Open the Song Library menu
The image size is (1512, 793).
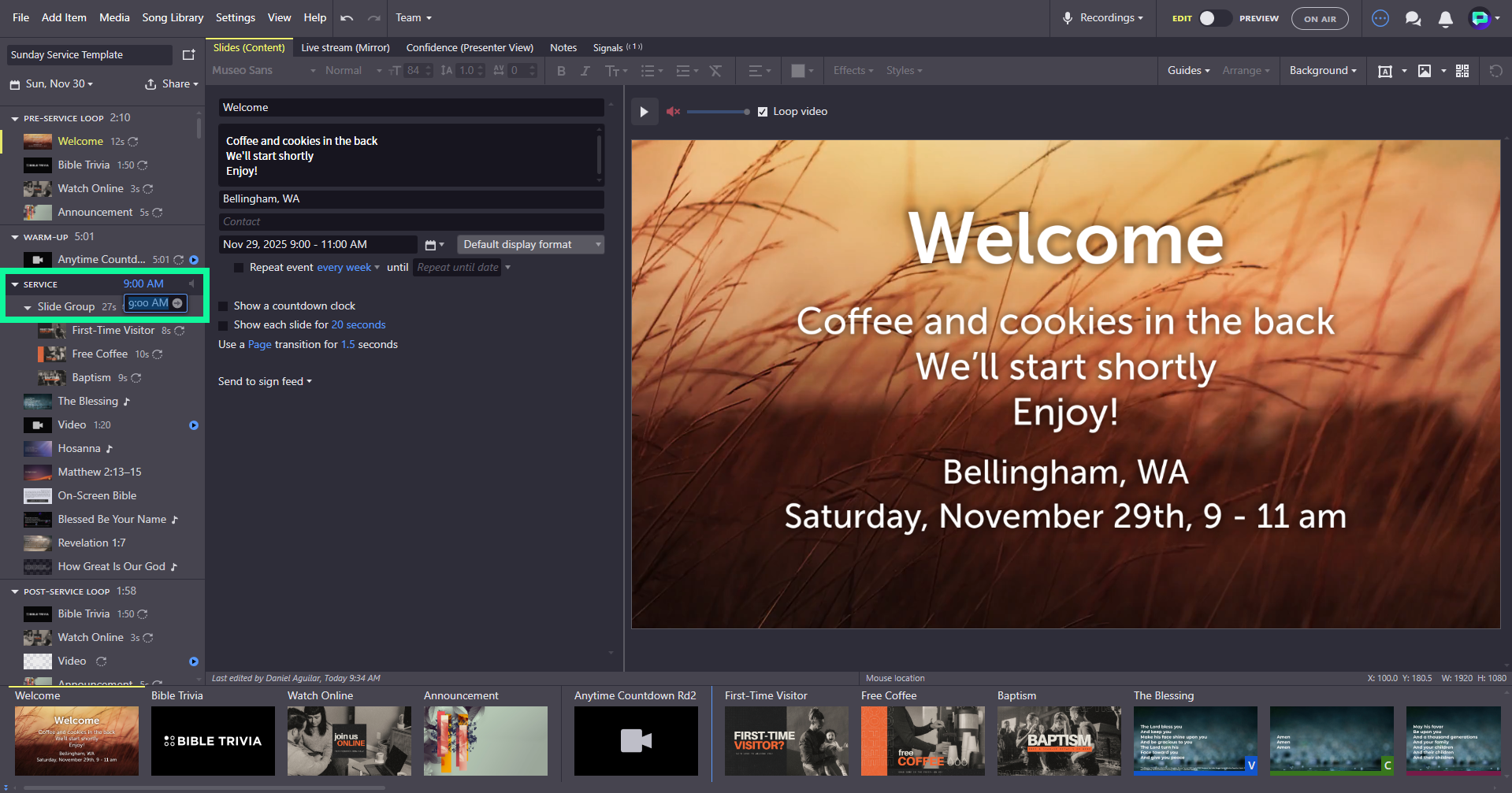tap(173, 18)
